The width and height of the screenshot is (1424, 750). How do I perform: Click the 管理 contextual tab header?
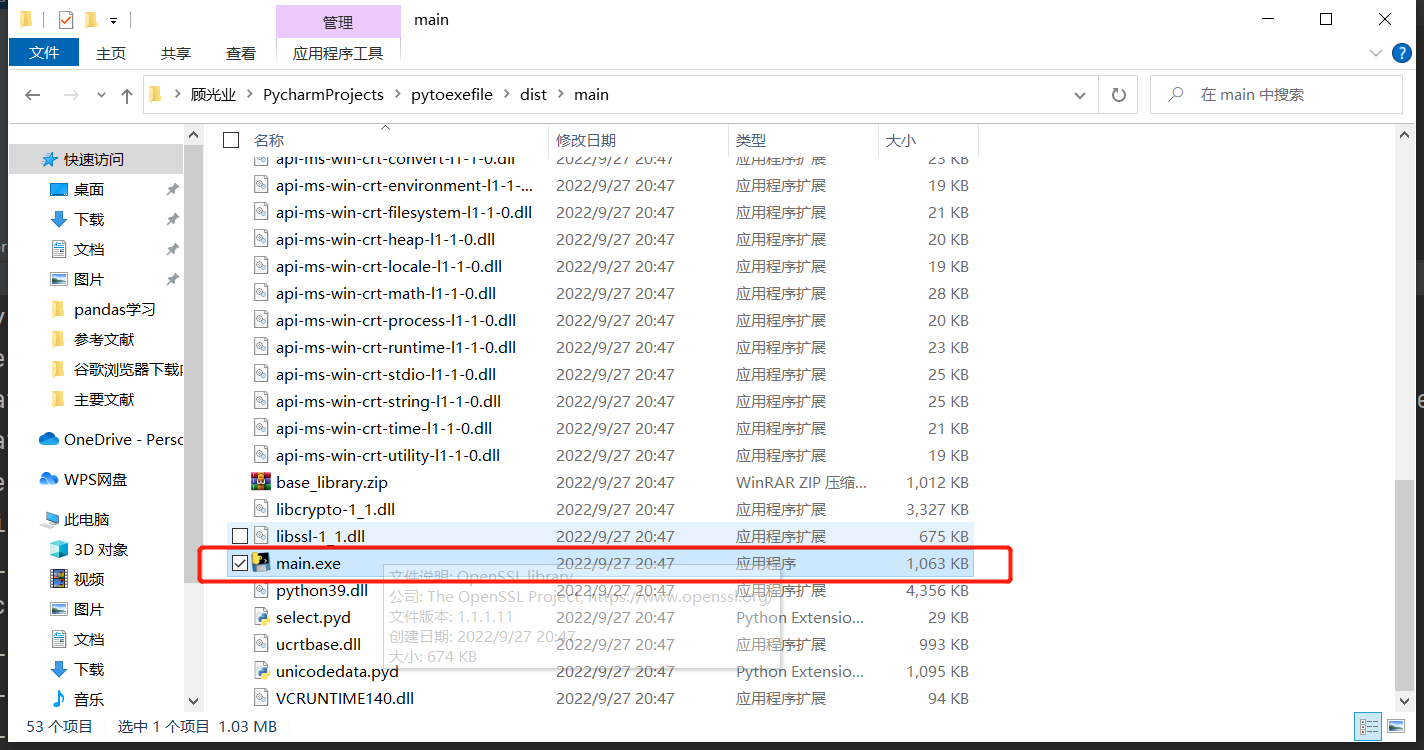click(x=338, y=22)
